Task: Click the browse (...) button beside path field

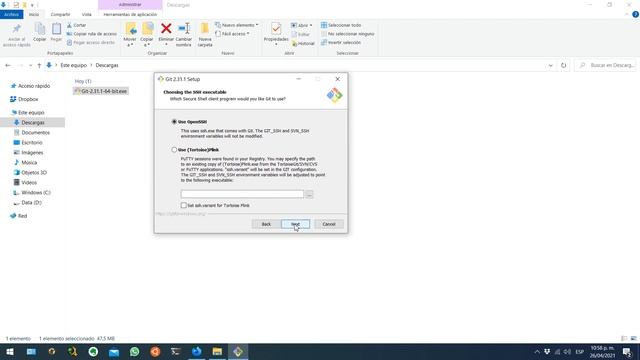Action: click(309, 194)
